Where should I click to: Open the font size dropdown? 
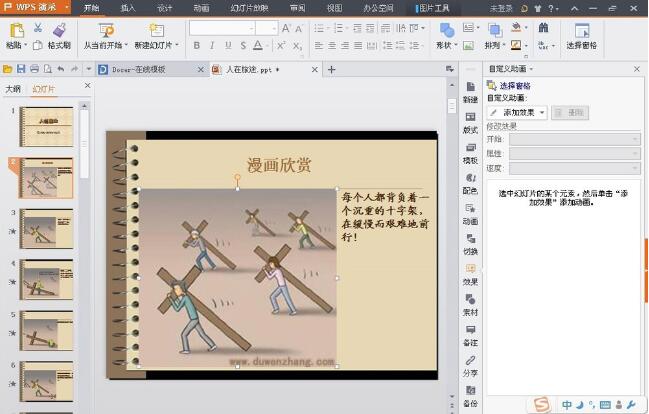274,28
